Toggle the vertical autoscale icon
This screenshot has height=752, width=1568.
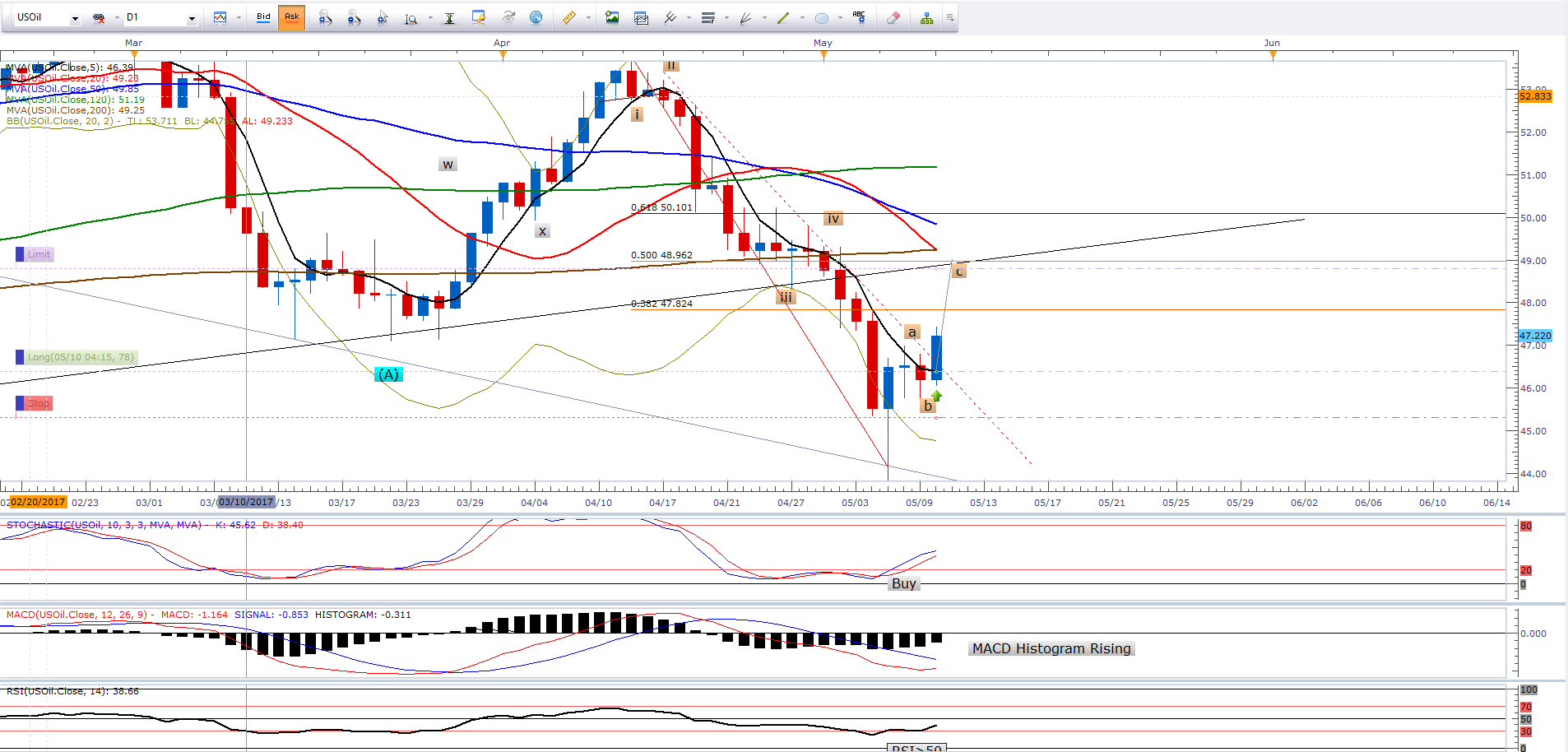[x=449, y=17]
